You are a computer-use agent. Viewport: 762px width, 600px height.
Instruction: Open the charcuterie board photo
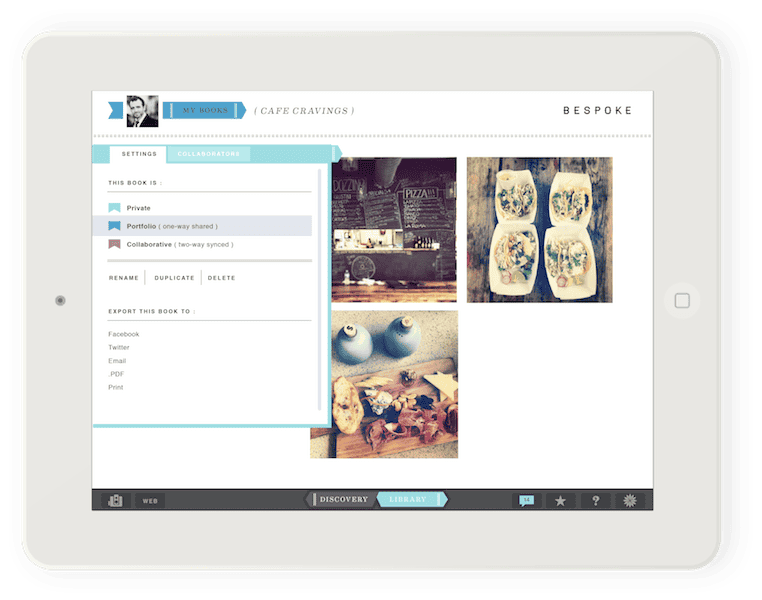click(394, 384)
